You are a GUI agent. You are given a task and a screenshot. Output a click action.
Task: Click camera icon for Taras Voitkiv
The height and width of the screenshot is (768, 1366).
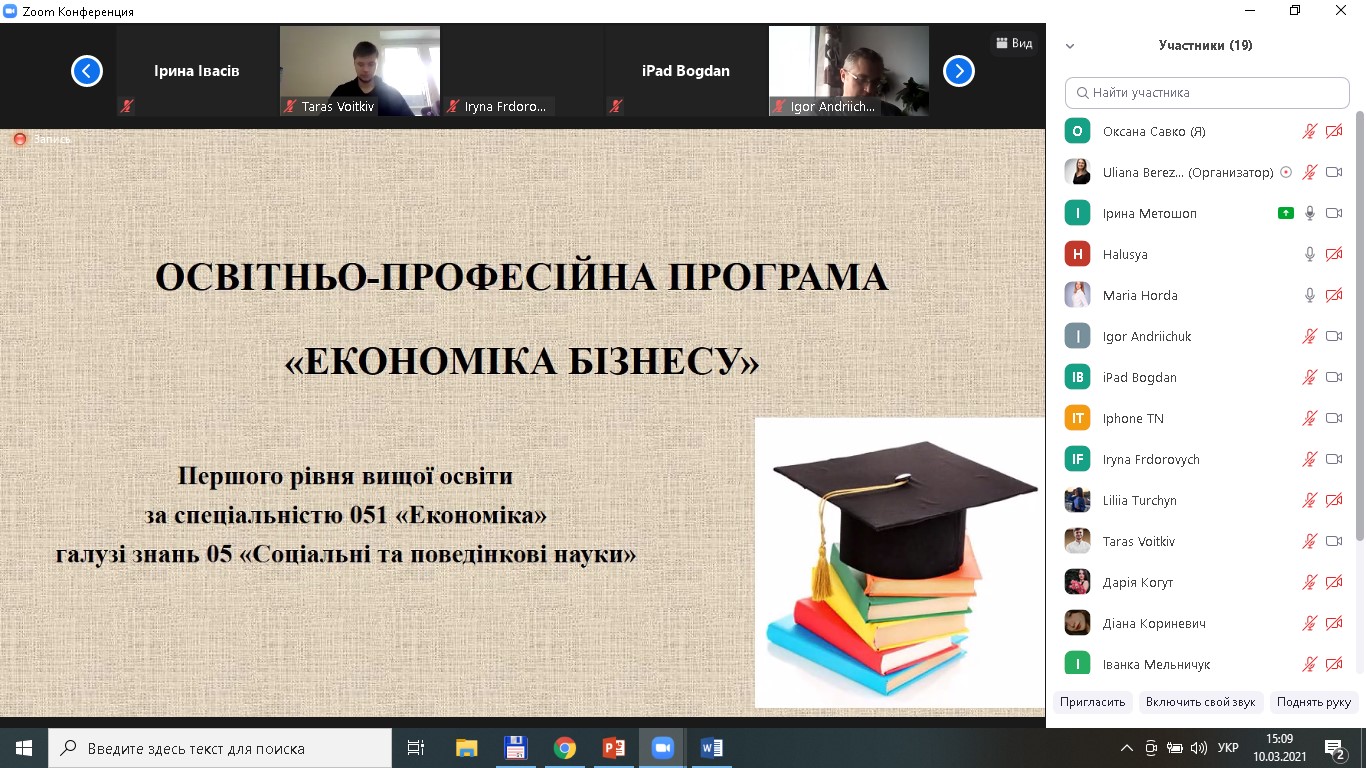[1334, 541]
